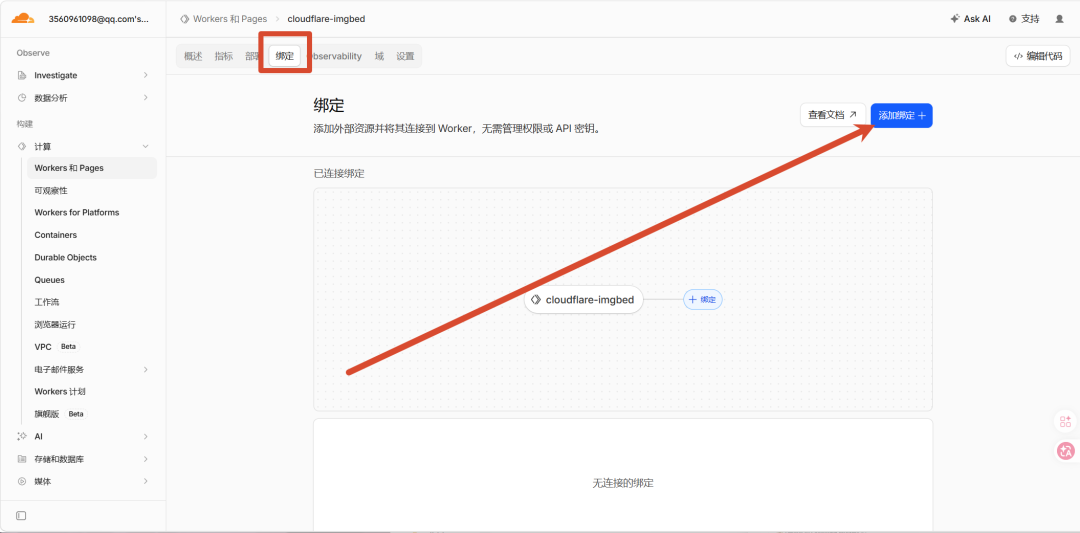Switch to the 指标 tab
The width and height of the screenshot is (1080, 533).
(224, 56)
